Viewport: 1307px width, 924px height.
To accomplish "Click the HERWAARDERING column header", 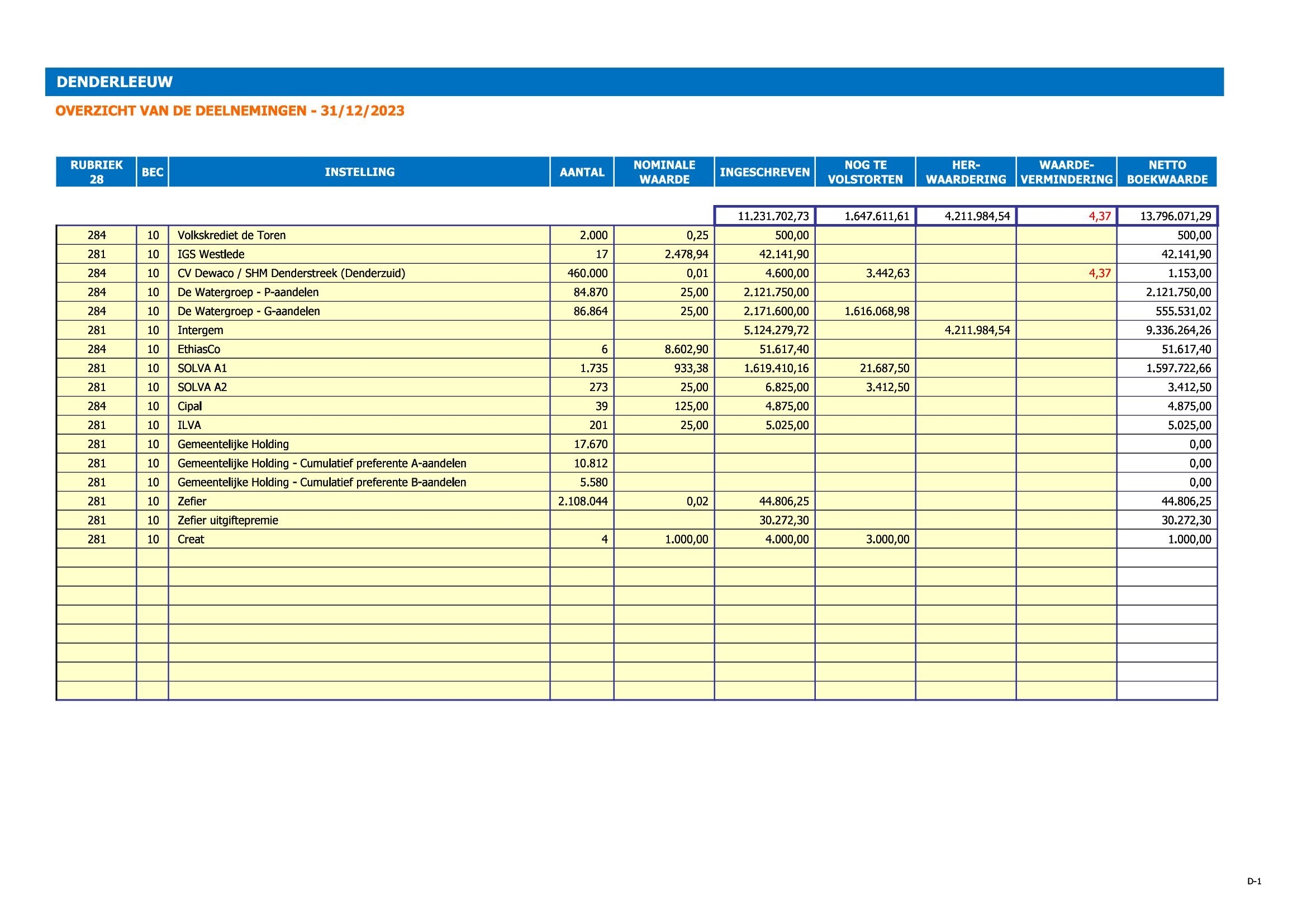I will [x=966, y=172].
